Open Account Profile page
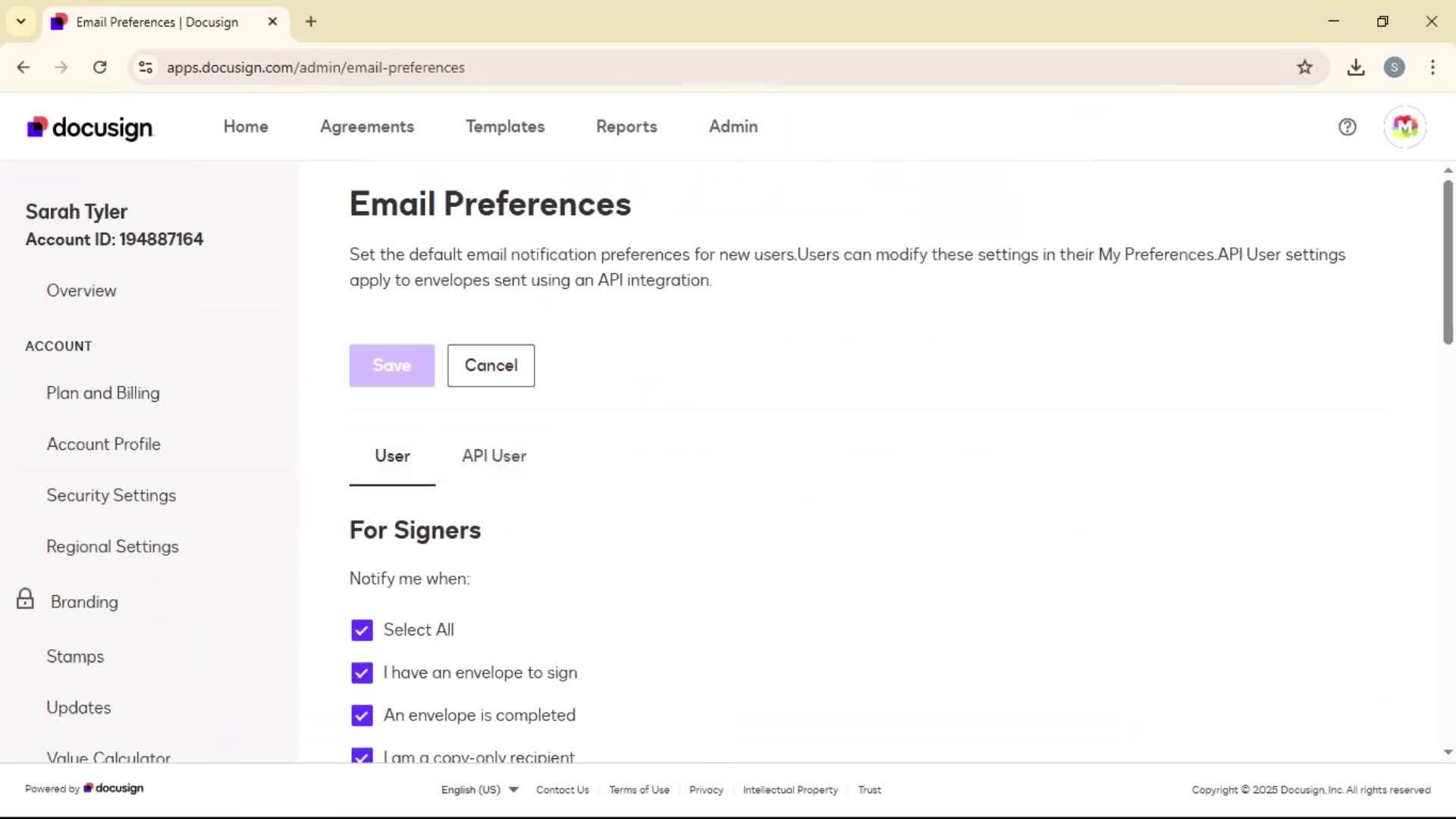 pyautogui.click(x=104, y=444)
